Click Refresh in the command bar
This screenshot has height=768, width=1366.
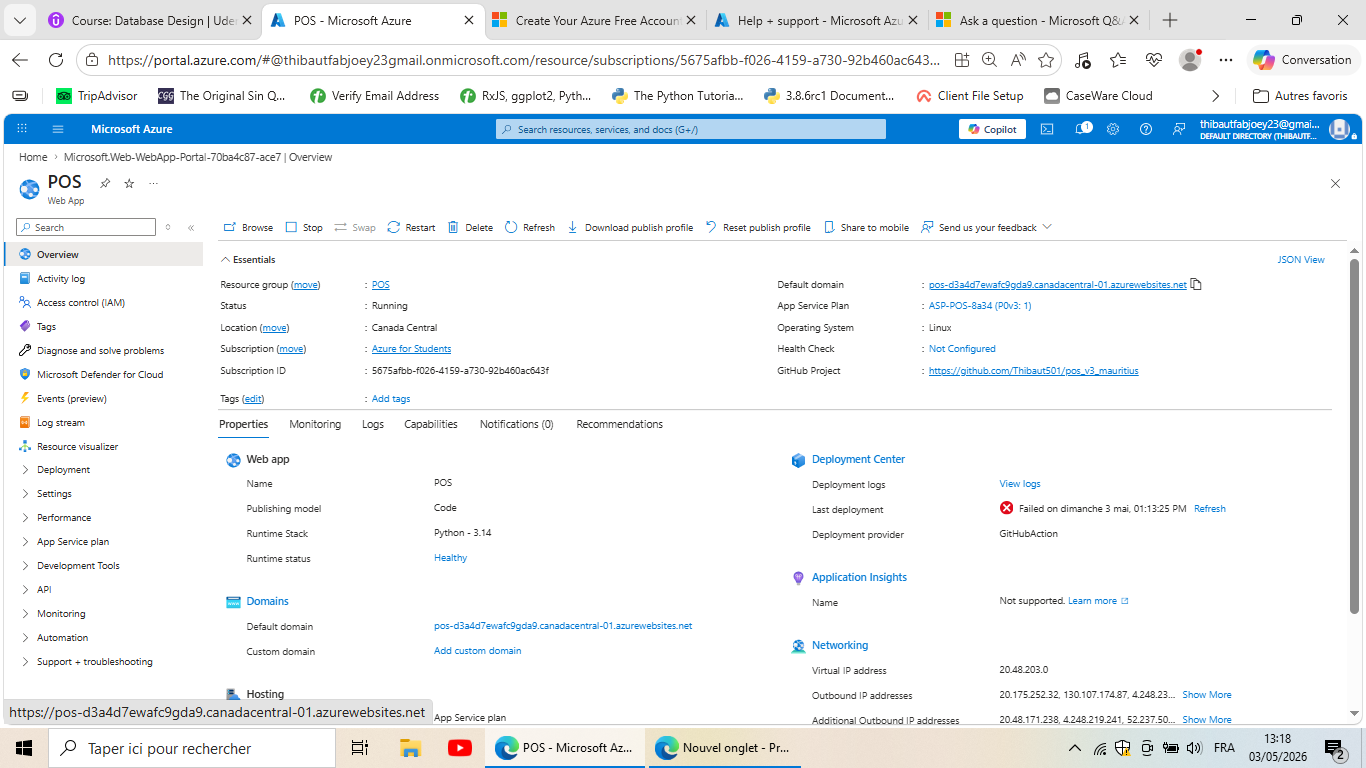[x=530, y=227]
